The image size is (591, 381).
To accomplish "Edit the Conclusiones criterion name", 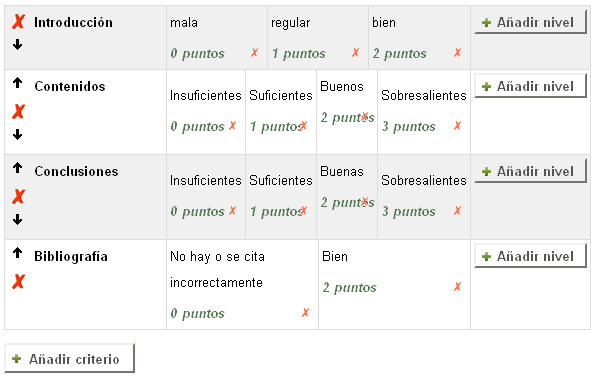I will click(76, 171).
